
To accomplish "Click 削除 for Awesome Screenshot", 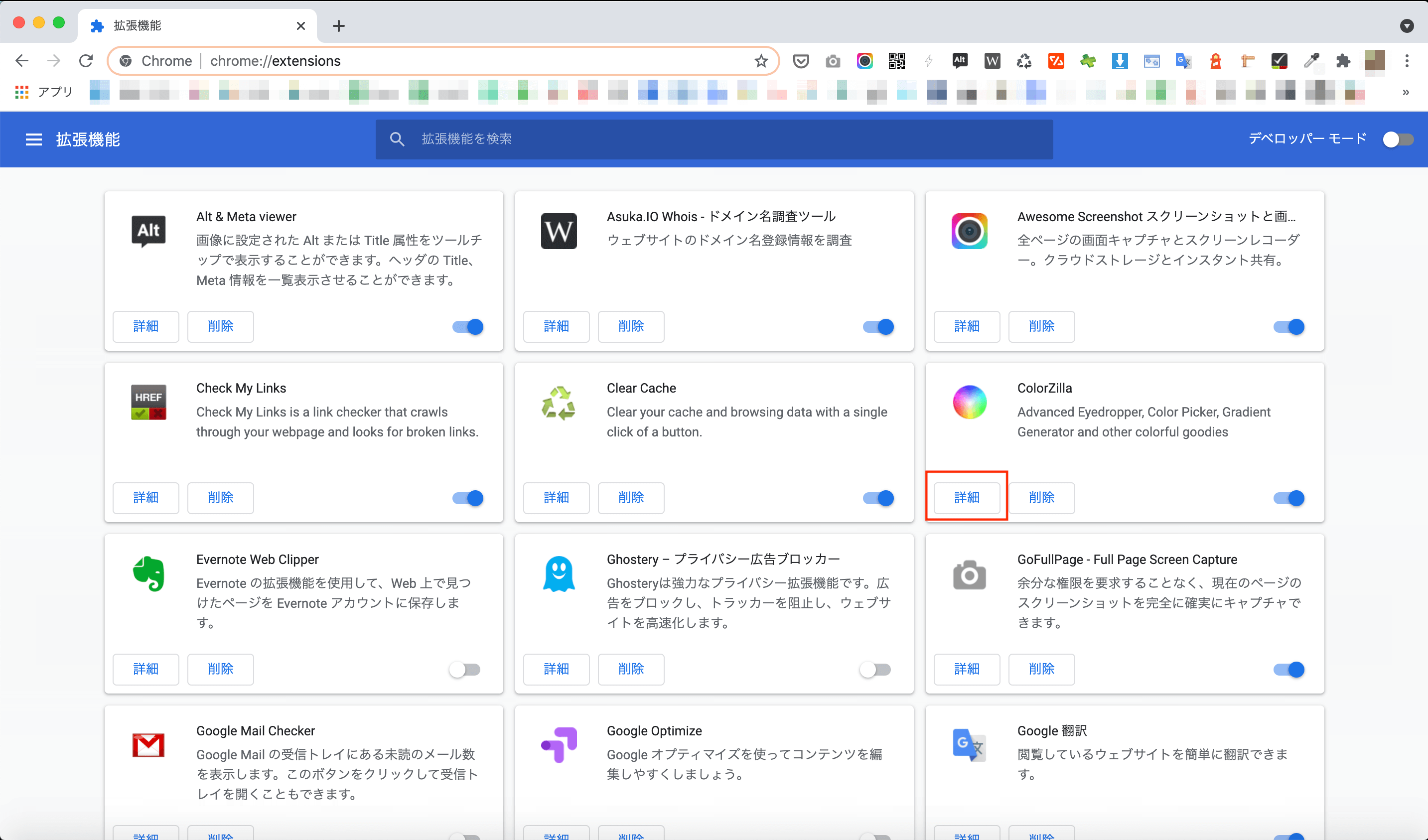I will tap(1041, 326).
